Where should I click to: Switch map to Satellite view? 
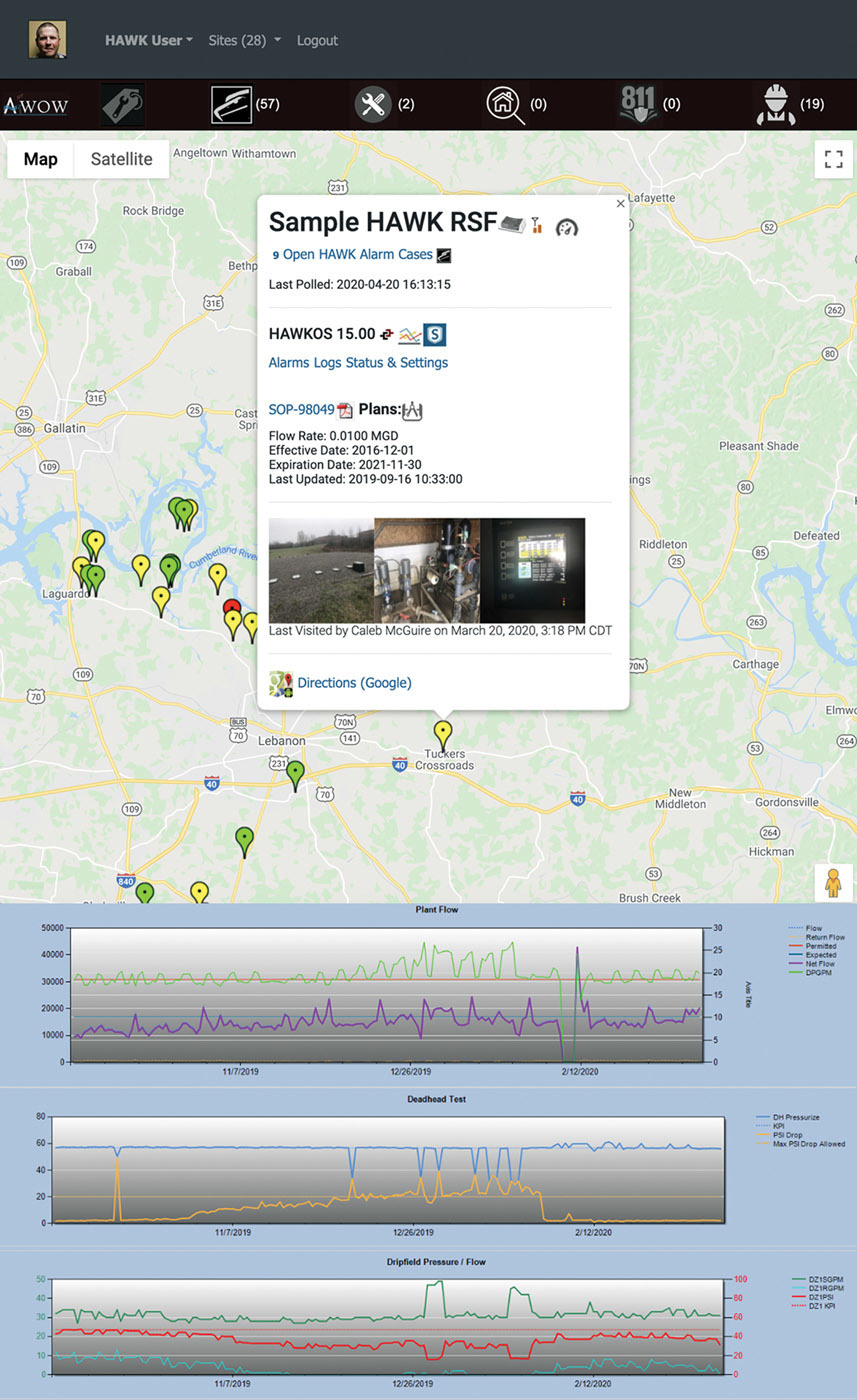pos(121,159)
